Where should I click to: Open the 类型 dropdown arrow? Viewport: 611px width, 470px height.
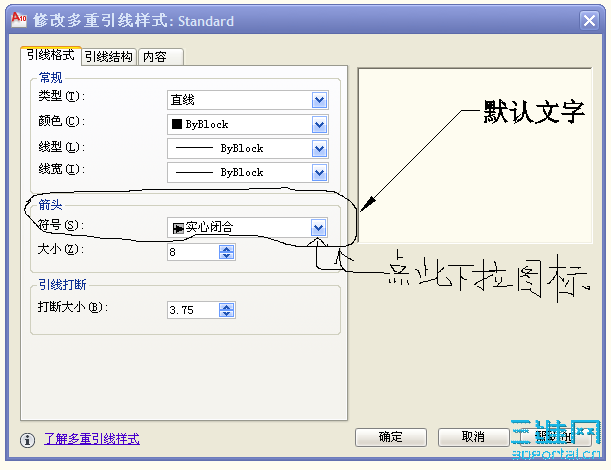coord(320,100)
